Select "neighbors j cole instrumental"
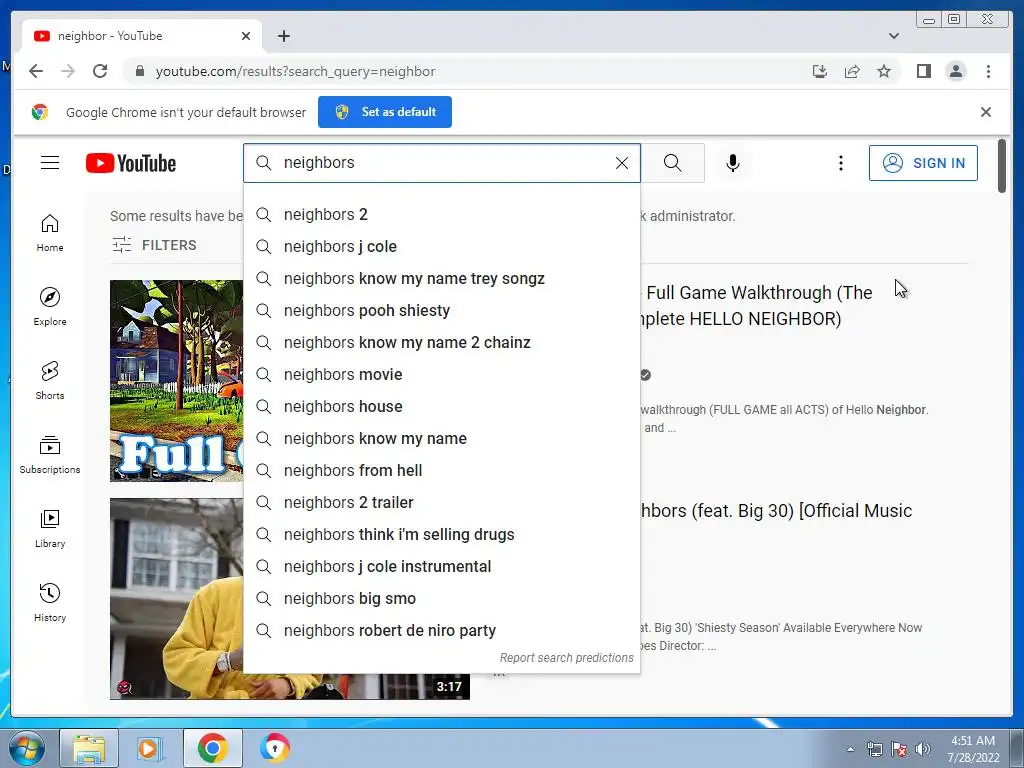 (442, 566)
